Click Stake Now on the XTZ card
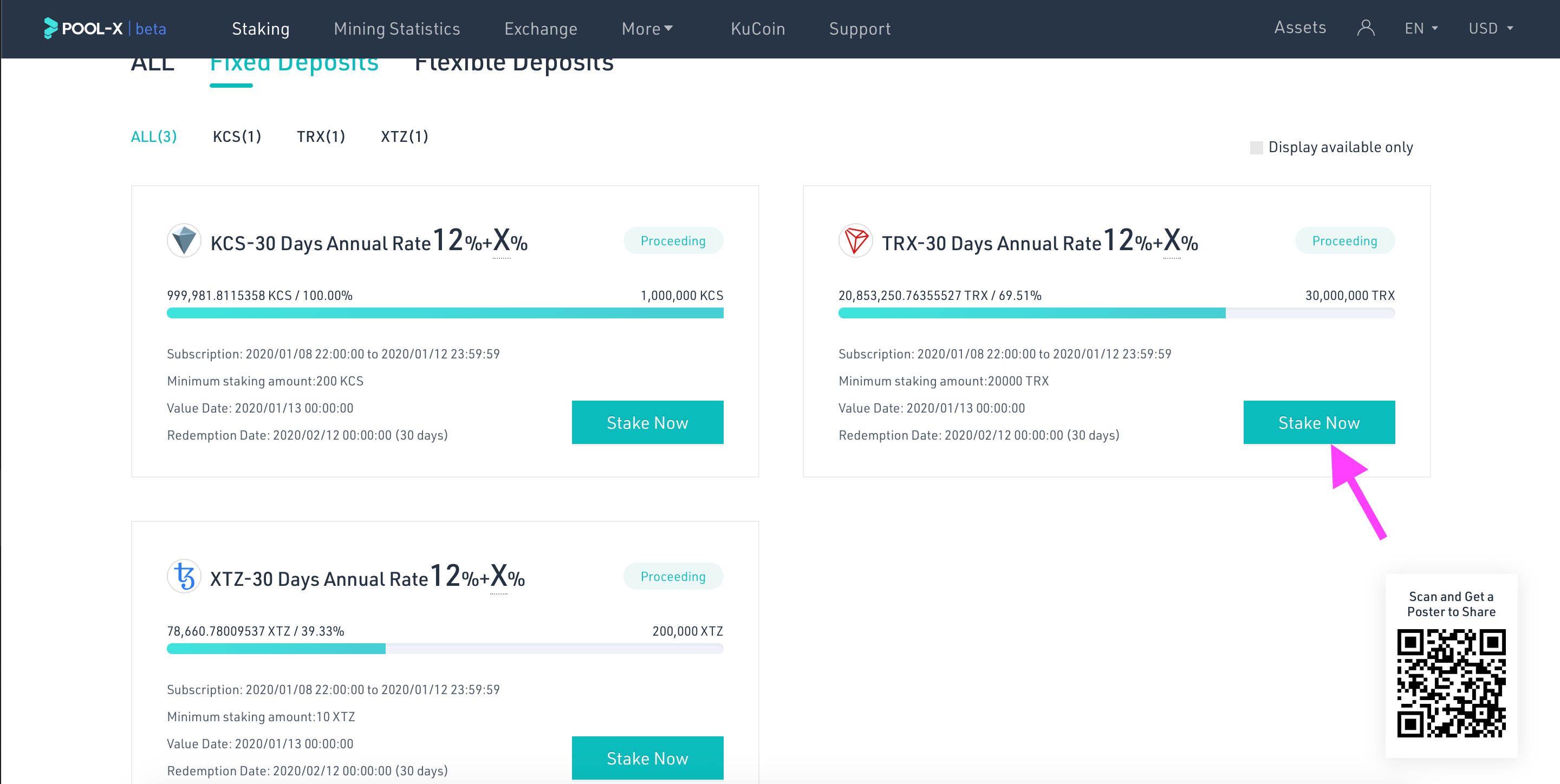Screen dimensions: 1560x784 click(647, 758)
